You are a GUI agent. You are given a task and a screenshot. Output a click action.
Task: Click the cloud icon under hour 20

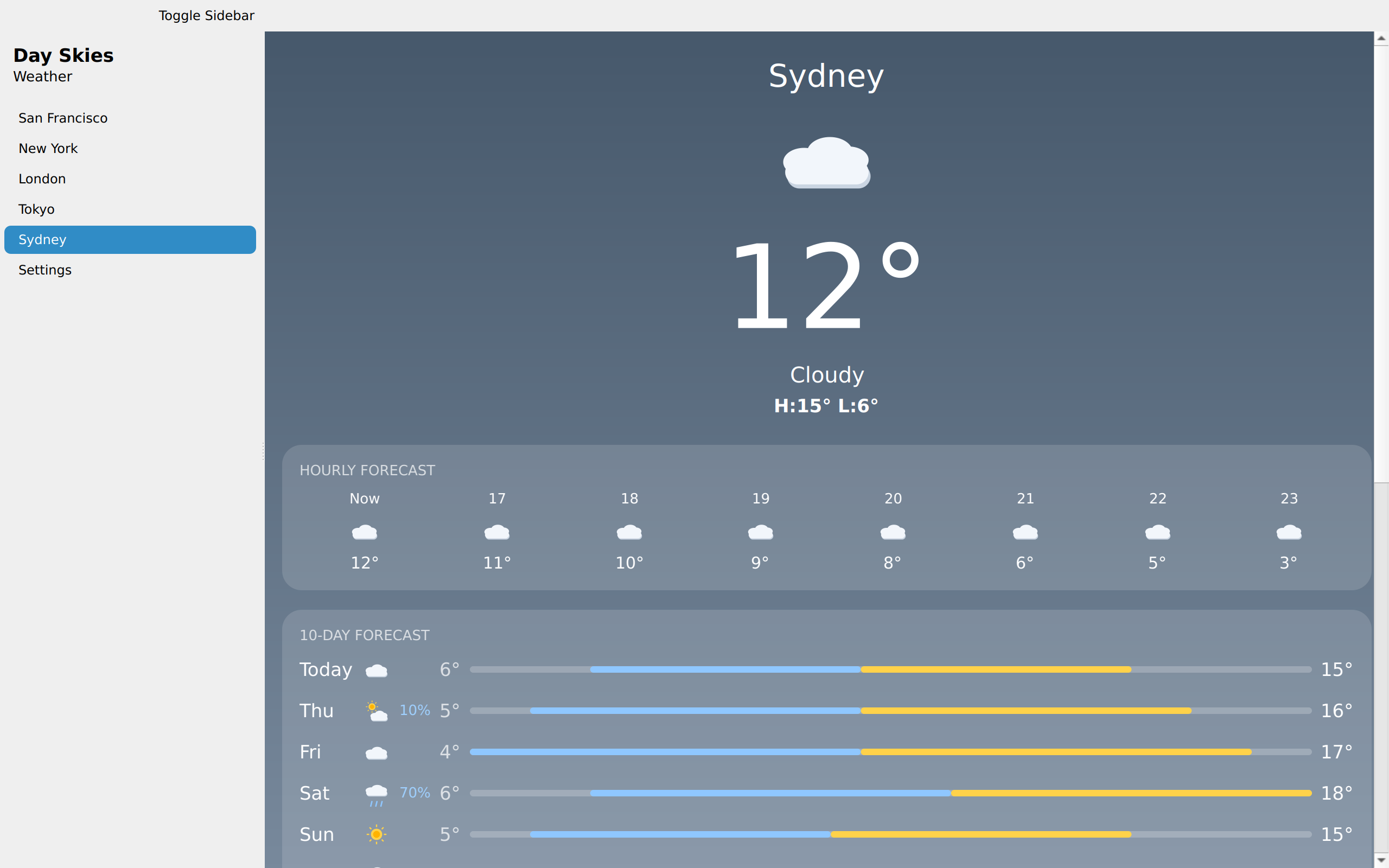(893, 532)
